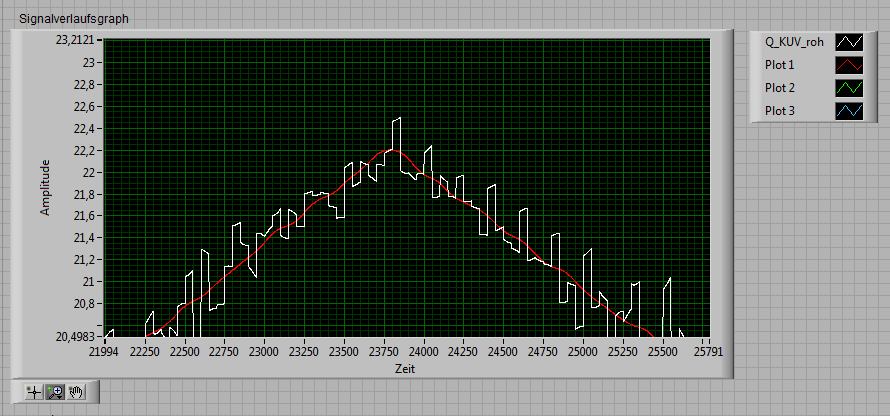
Task: Select the Plot 1 legend label
Action: 779,65
